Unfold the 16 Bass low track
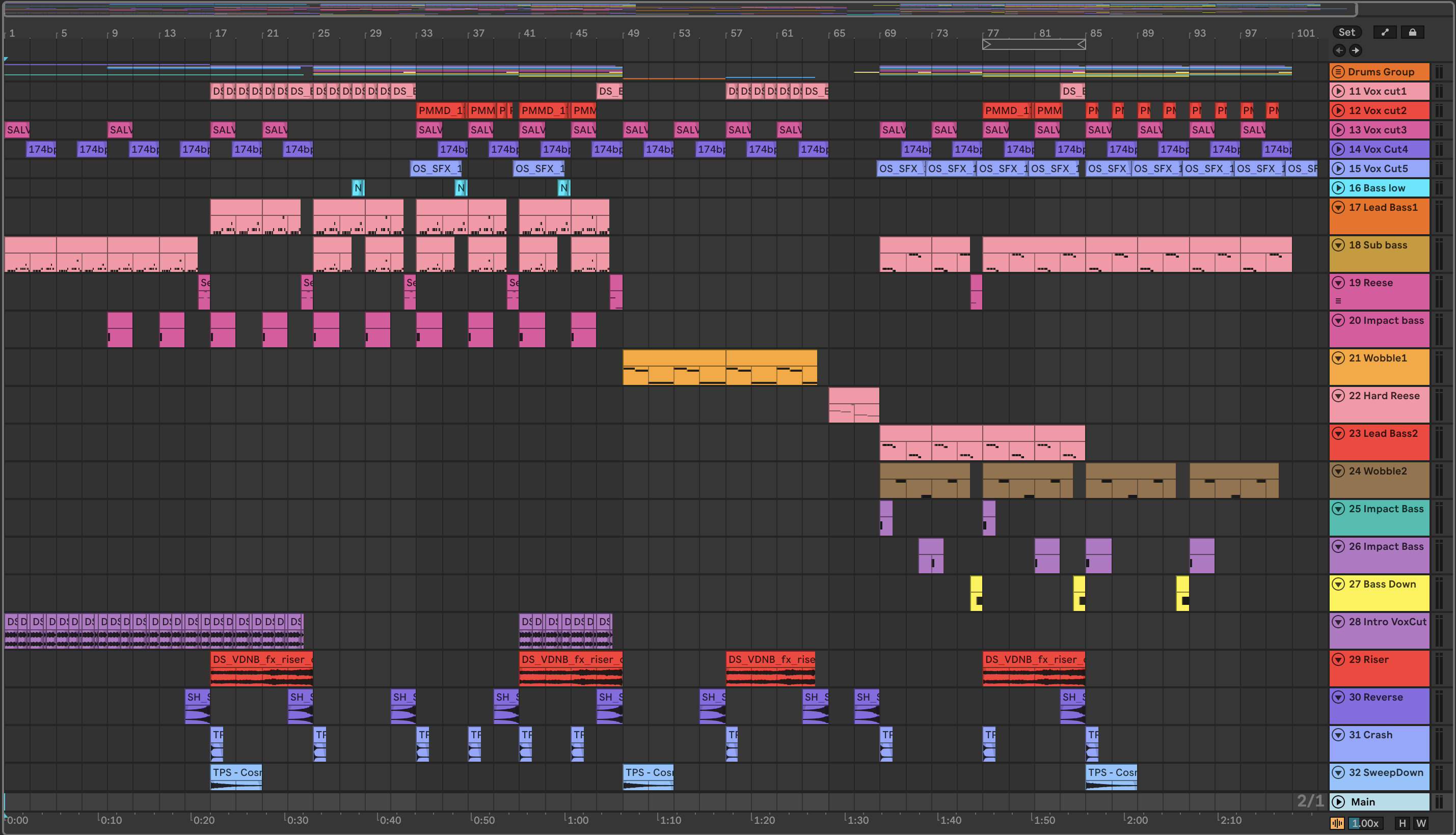Image resolution: width=1456 pixels, height=835 pixels. (1338, 188)
